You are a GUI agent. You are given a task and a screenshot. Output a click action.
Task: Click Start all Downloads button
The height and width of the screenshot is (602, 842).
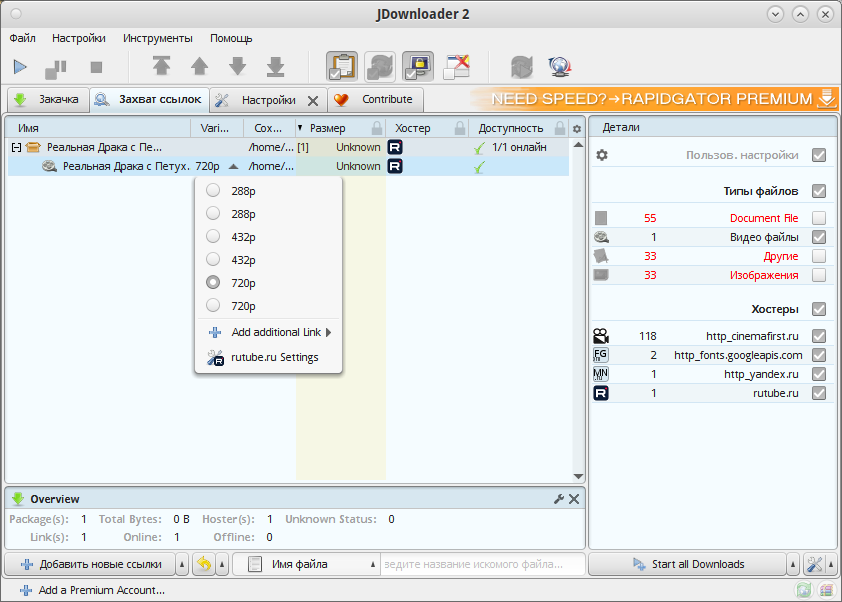688,564
